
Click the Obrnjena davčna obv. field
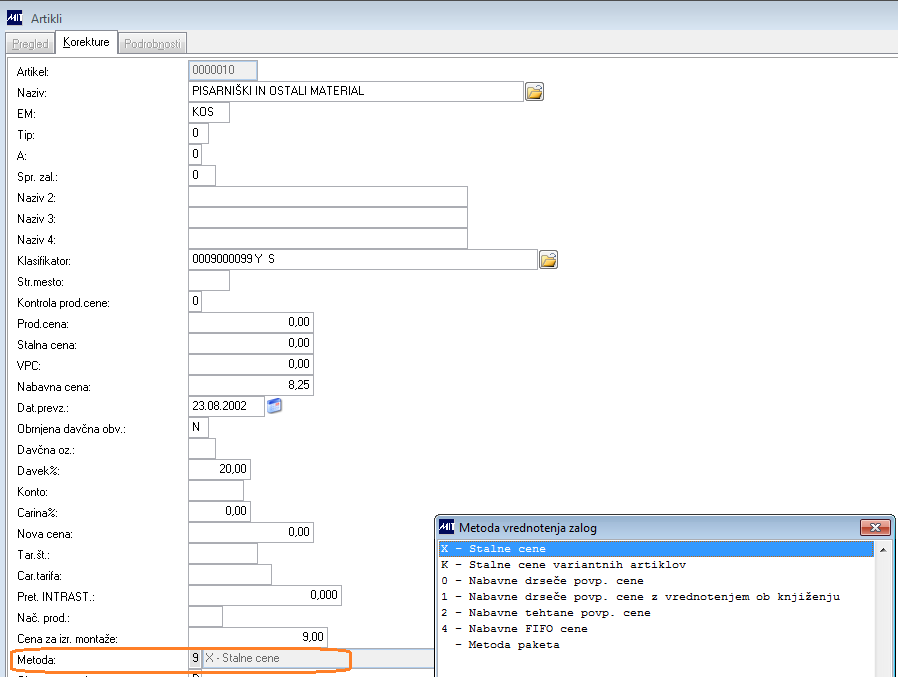tap(198, 427)
